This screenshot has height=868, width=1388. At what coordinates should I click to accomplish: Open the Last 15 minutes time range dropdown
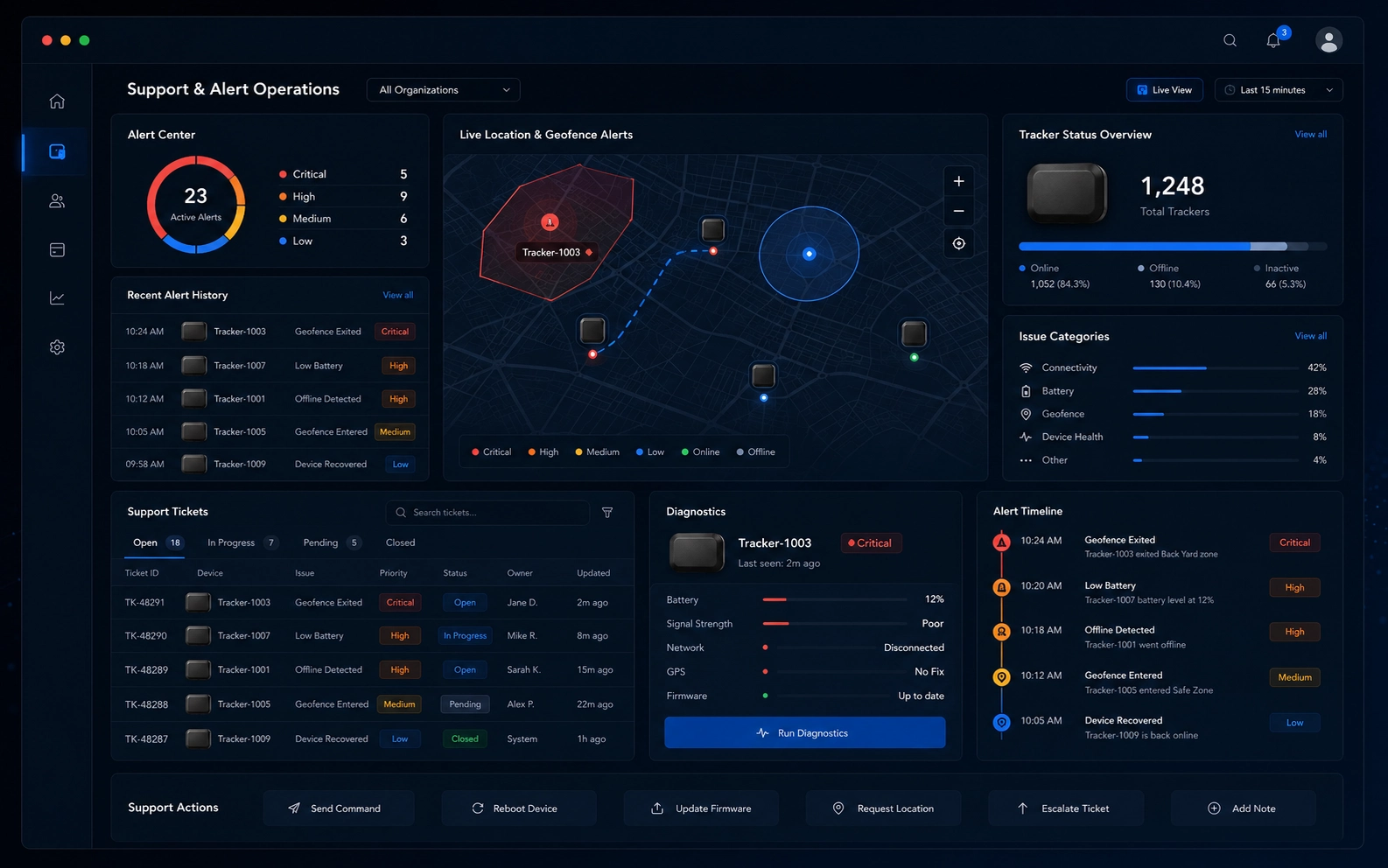pos(1279,90)
